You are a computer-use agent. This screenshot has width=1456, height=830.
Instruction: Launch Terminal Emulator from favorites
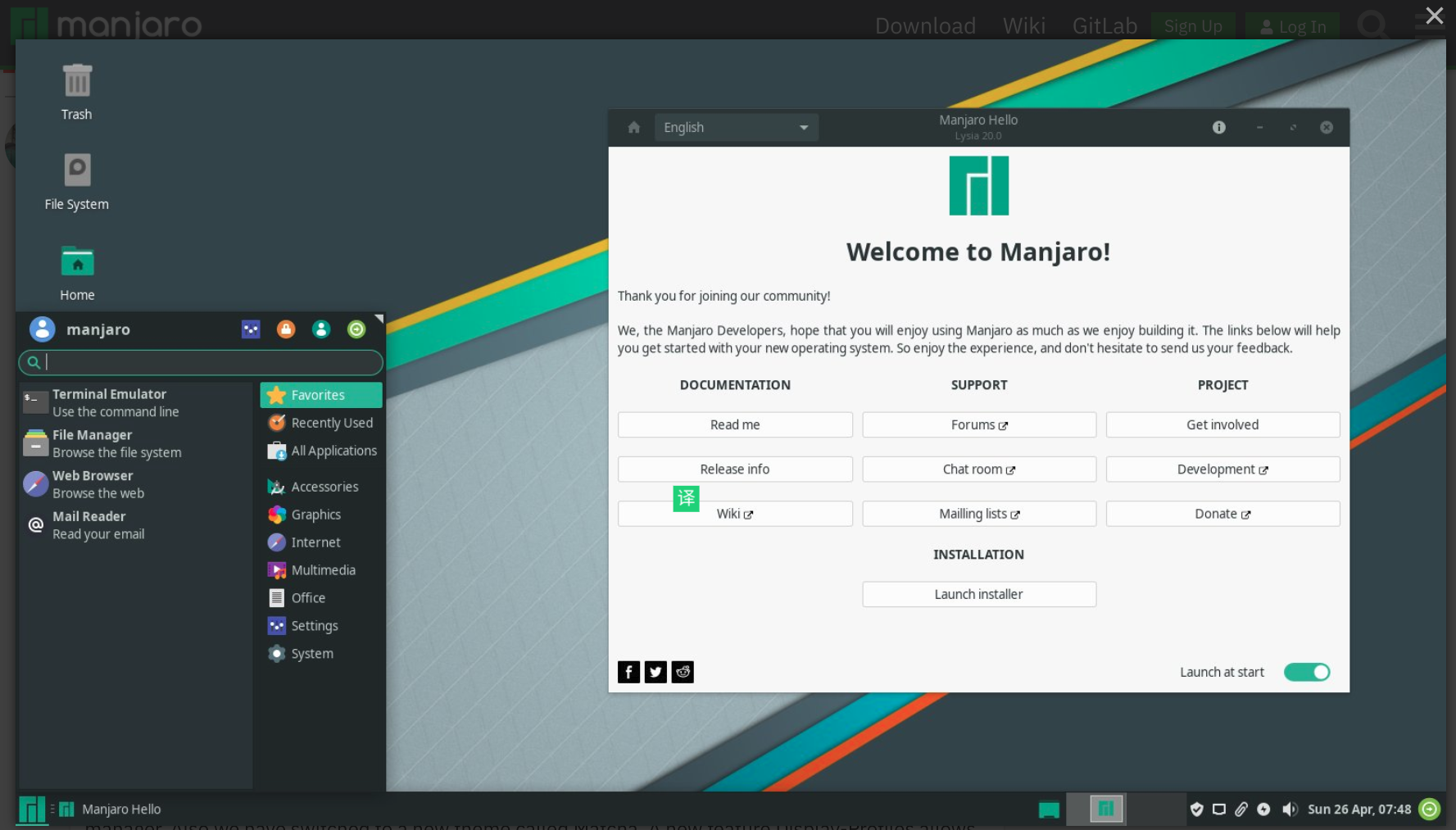tap(136, 403)
